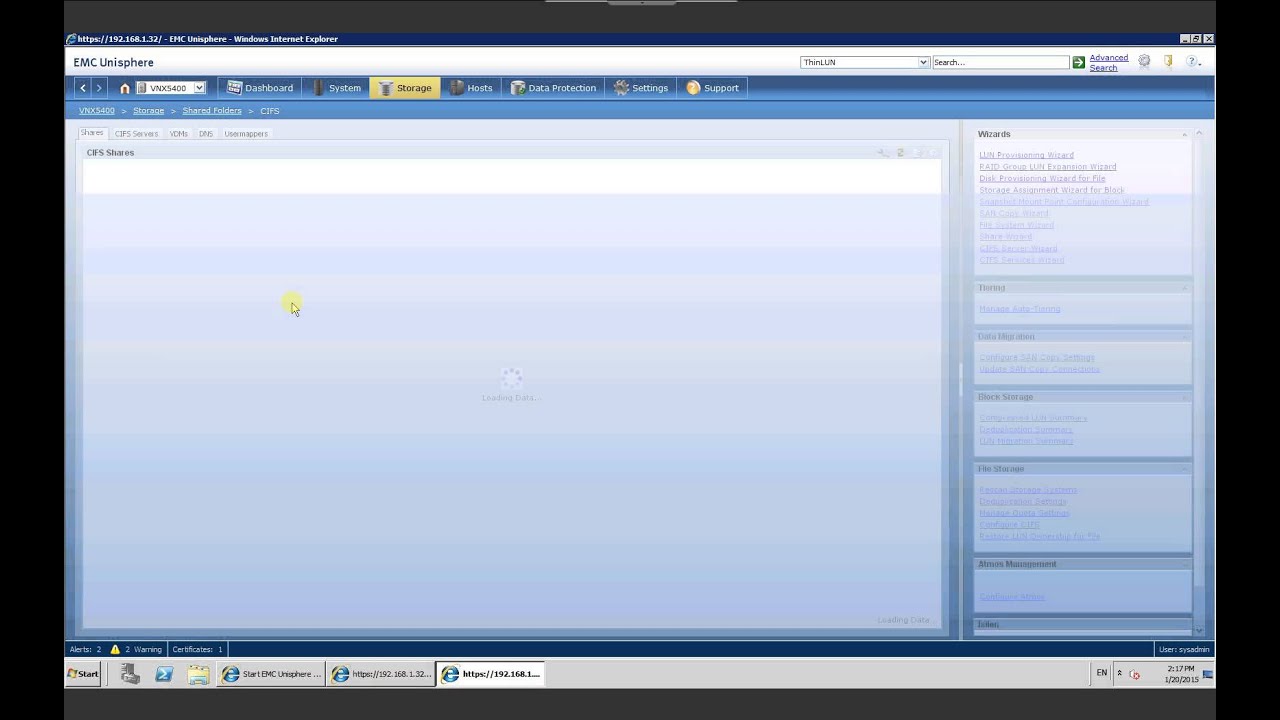1280x720 pixels.
Task: Switch to the CIFS Servers tab
Action: tap(136, 133)
